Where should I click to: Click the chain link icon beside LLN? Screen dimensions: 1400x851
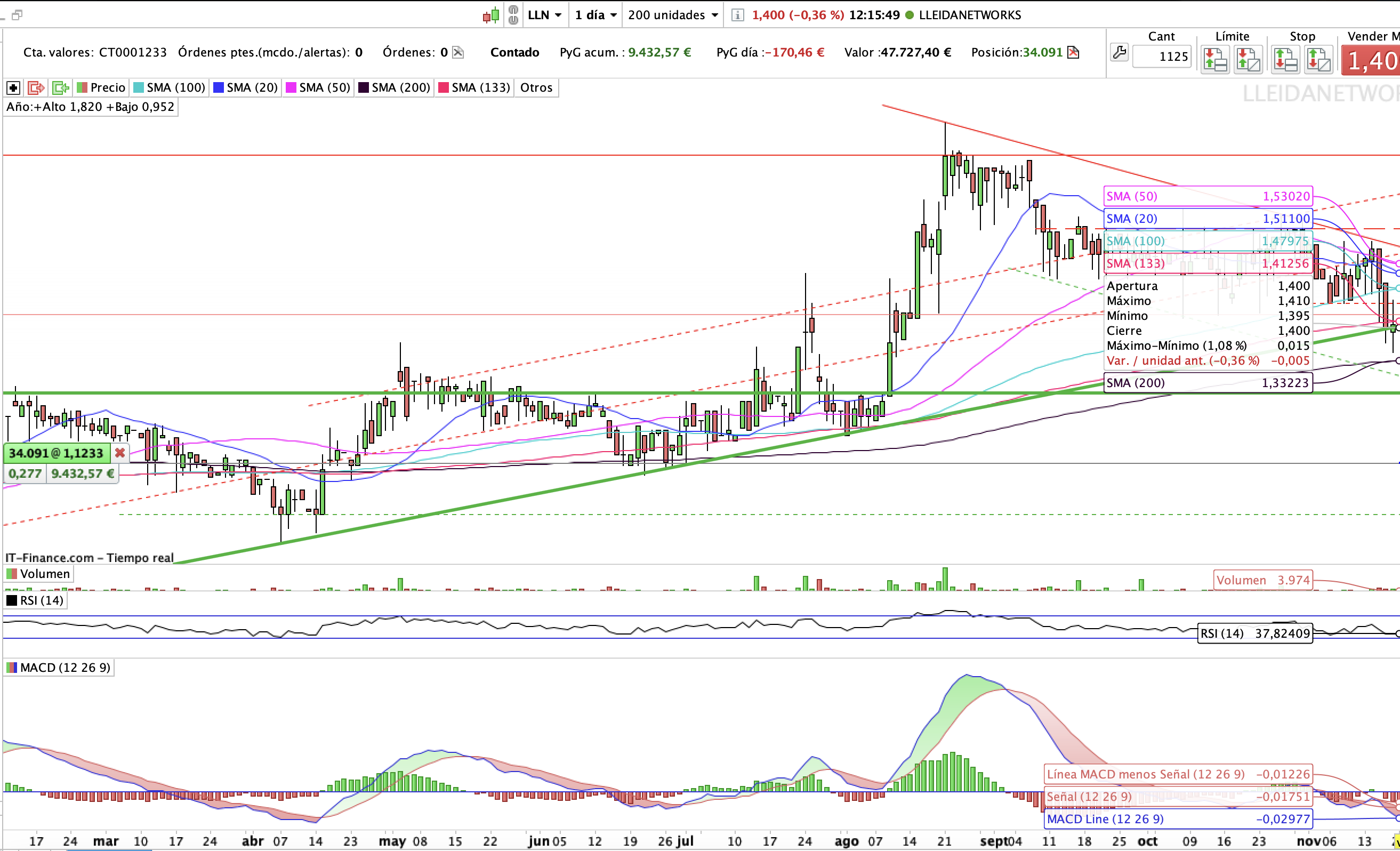click(513, 15)
